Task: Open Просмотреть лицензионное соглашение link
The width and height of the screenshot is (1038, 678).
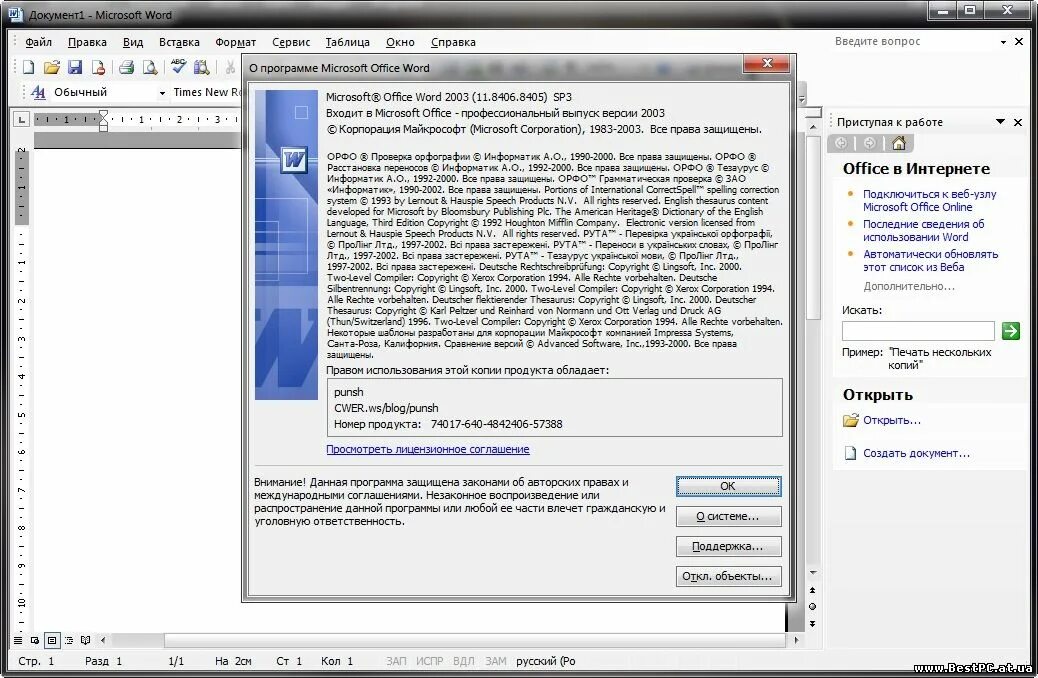Action: [x=428, y=449]
